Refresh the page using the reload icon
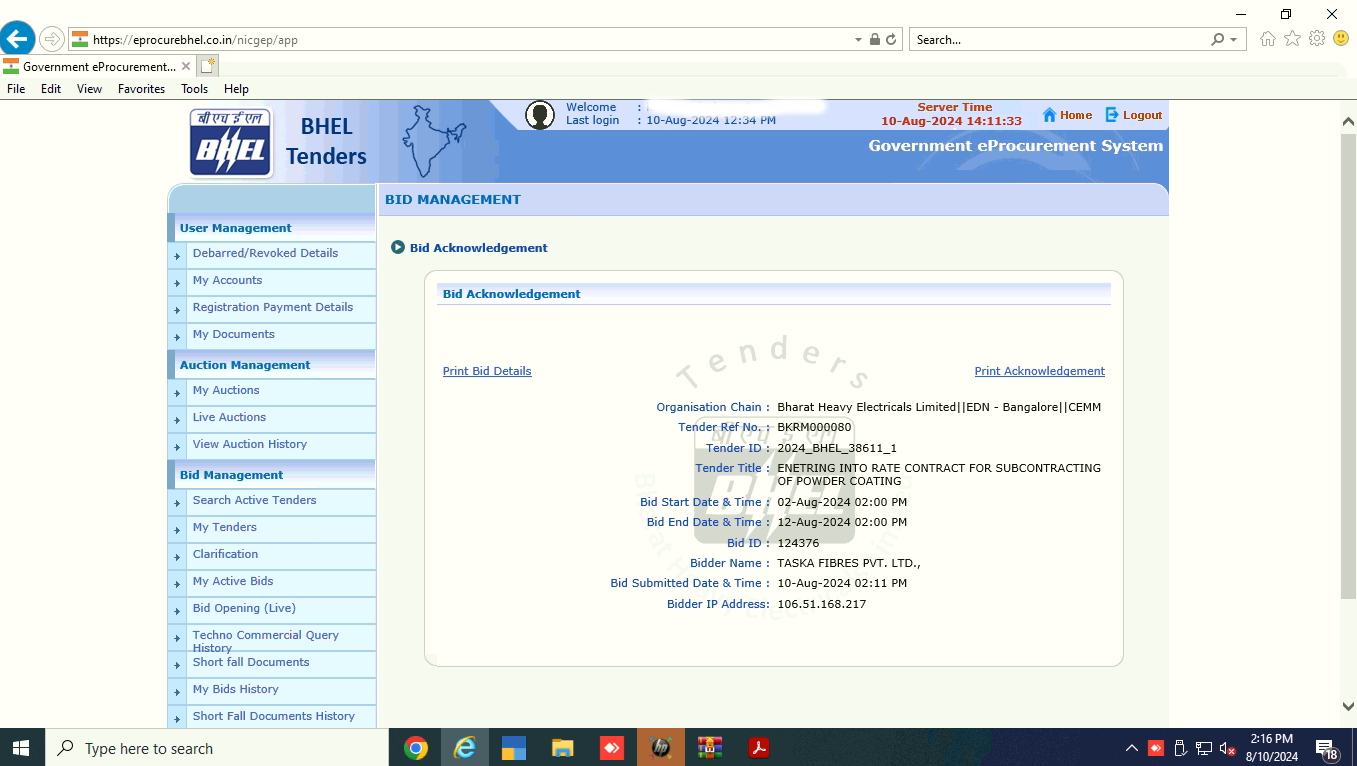The image size is (1357, 766). point(891,40)
